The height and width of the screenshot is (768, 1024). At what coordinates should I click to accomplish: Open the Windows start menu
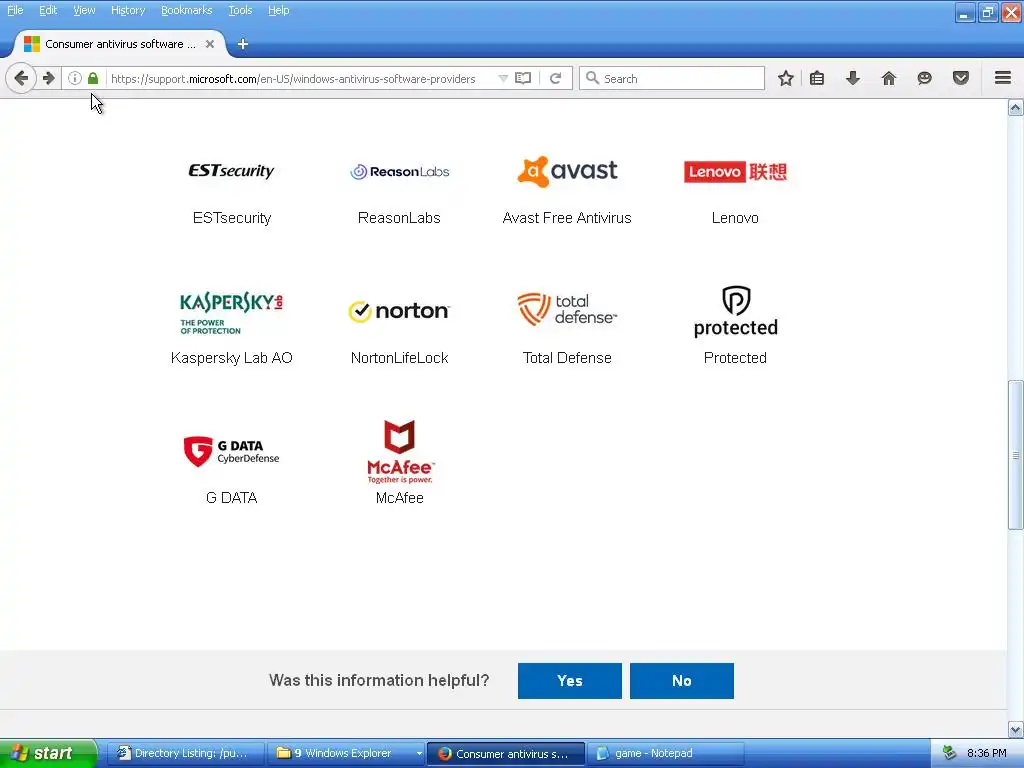48,753
